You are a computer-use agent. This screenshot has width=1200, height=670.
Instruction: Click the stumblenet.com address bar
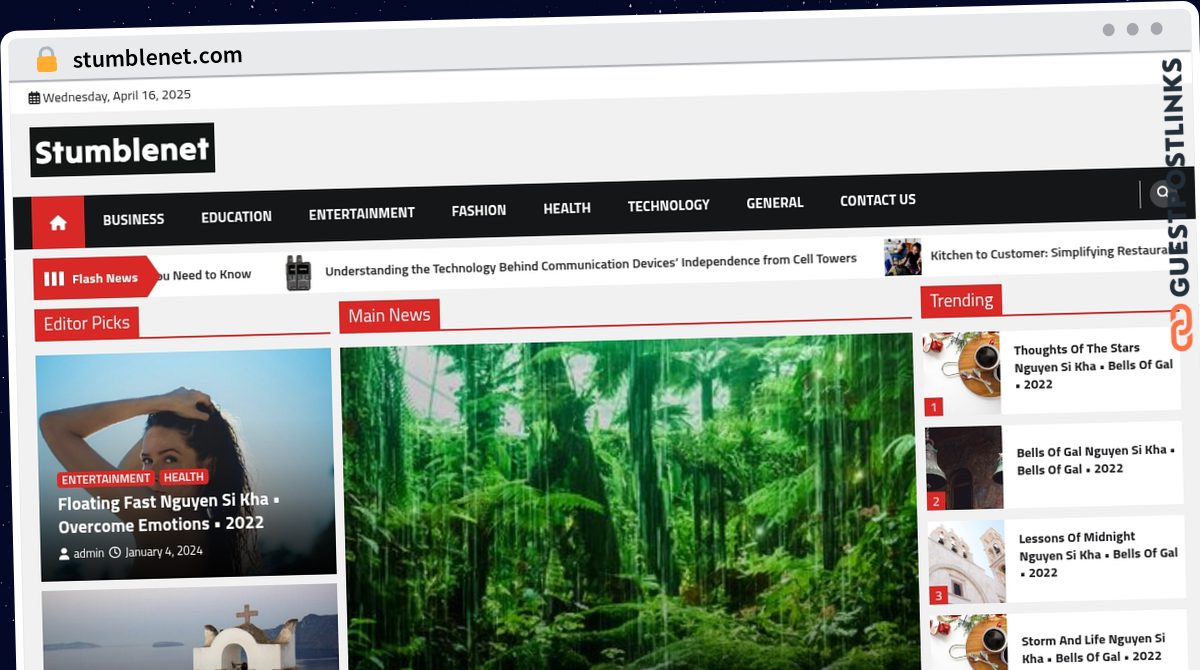click(x=157, y=58)
